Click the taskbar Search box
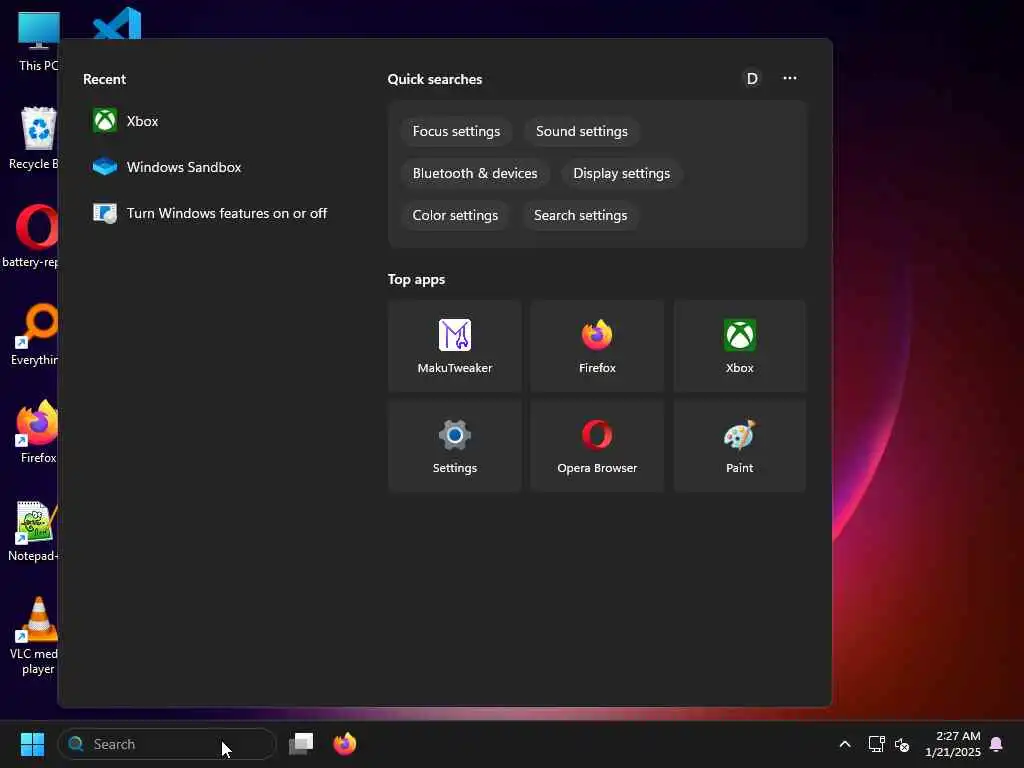 point(167,744)
